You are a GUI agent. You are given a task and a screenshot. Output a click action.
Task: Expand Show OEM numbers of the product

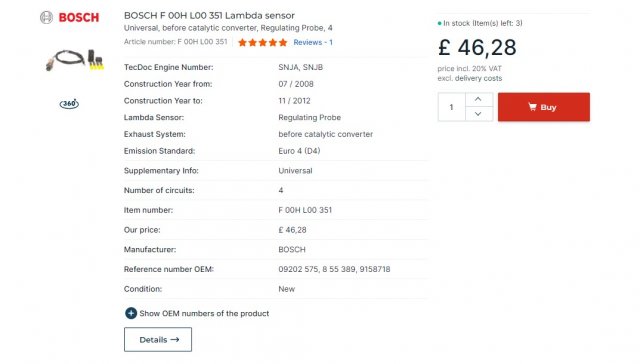197,313
